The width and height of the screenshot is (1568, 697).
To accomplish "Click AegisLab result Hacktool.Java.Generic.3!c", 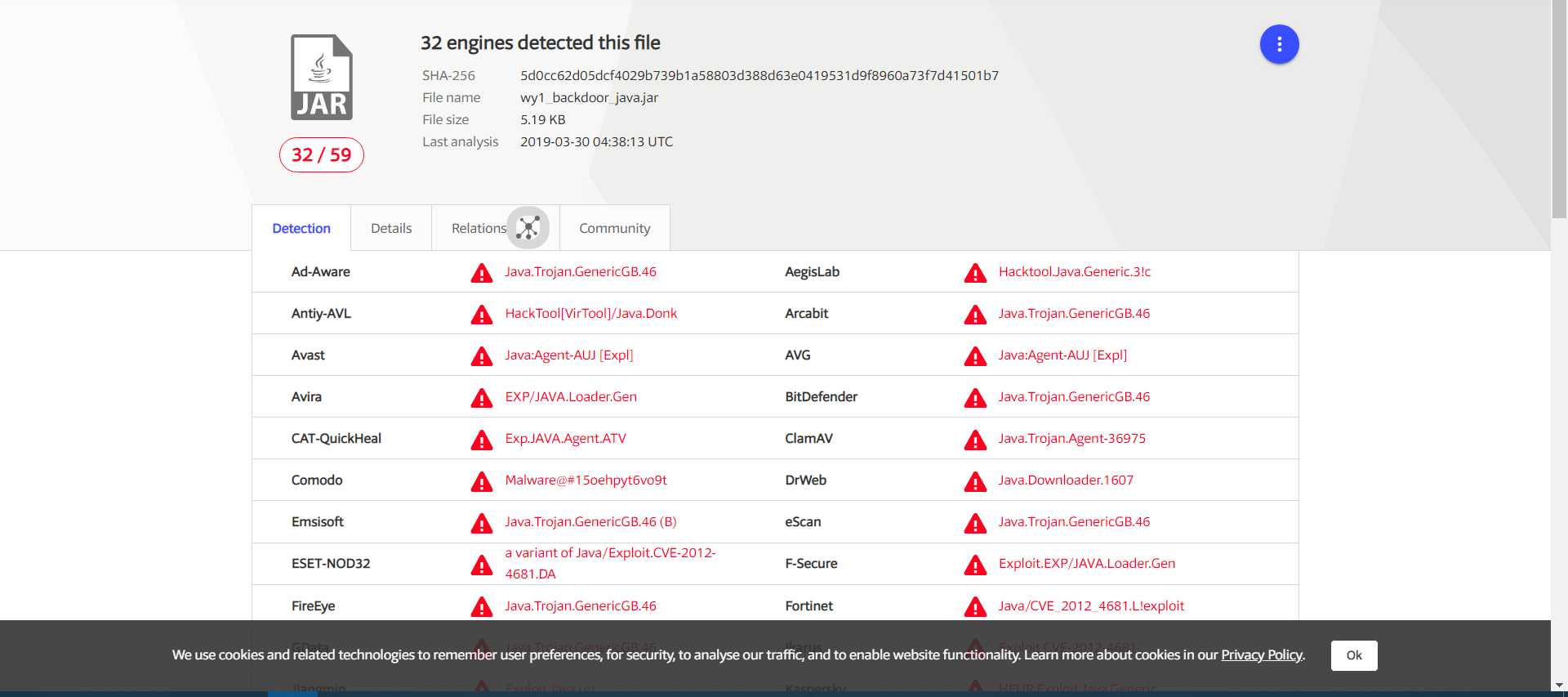I will 1075,271.
